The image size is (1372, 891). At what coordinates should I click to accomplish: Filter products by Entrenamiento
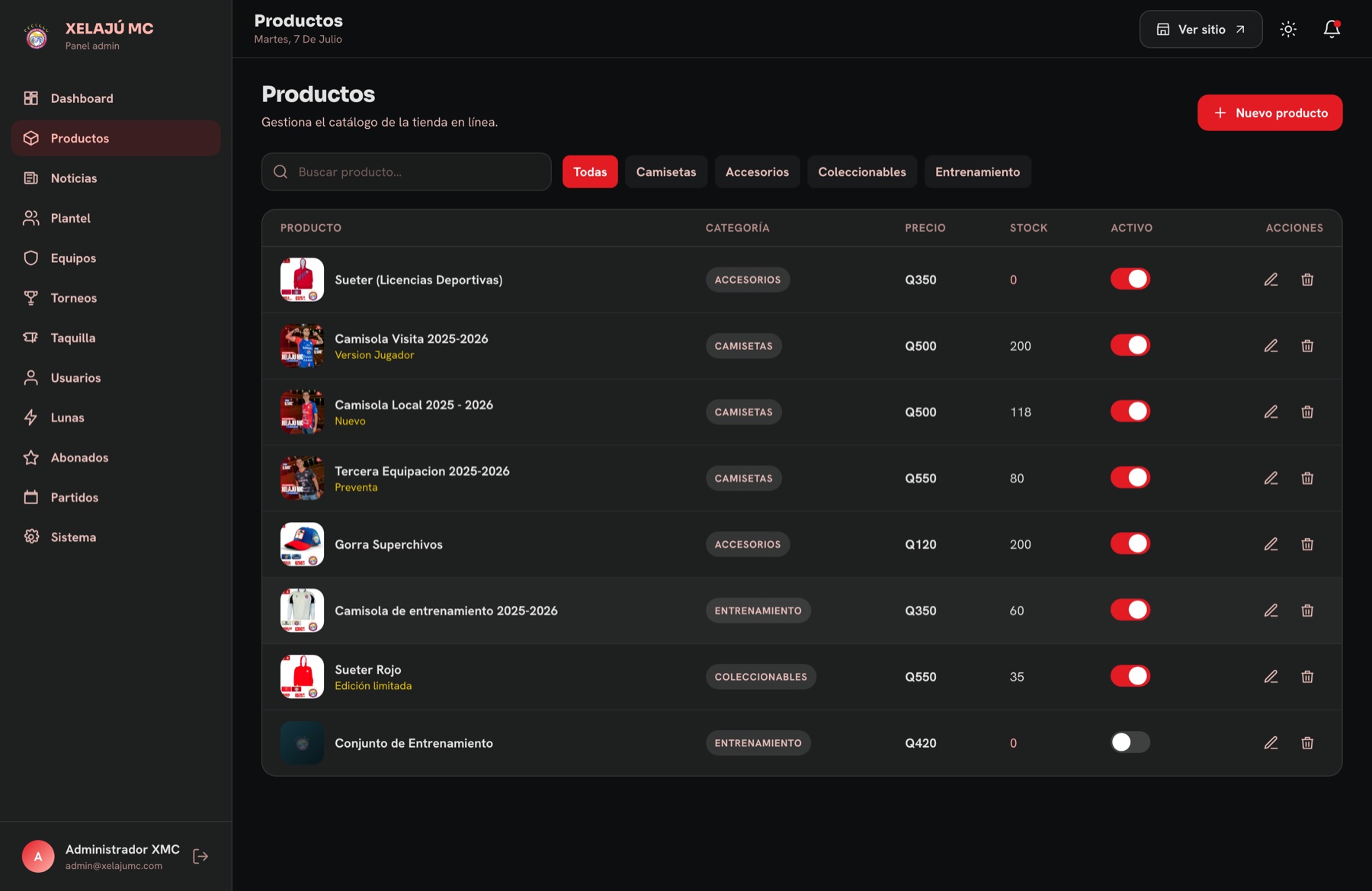pos(978,171)
